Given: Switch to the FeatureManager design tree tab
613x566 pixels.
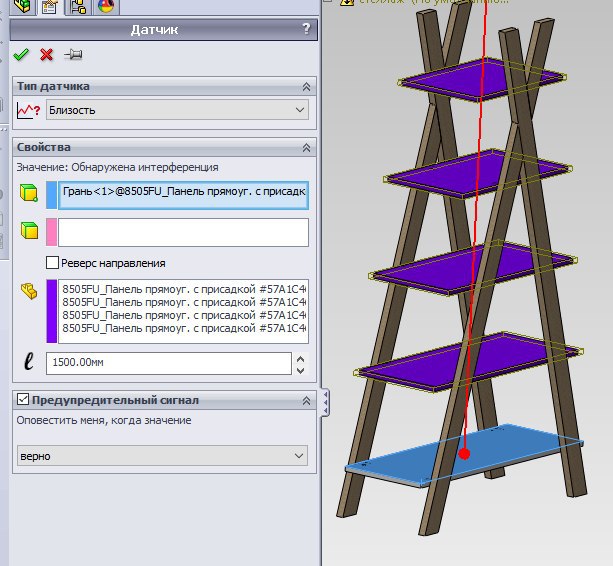Looking at the screenshot, I should pos(20,7).
